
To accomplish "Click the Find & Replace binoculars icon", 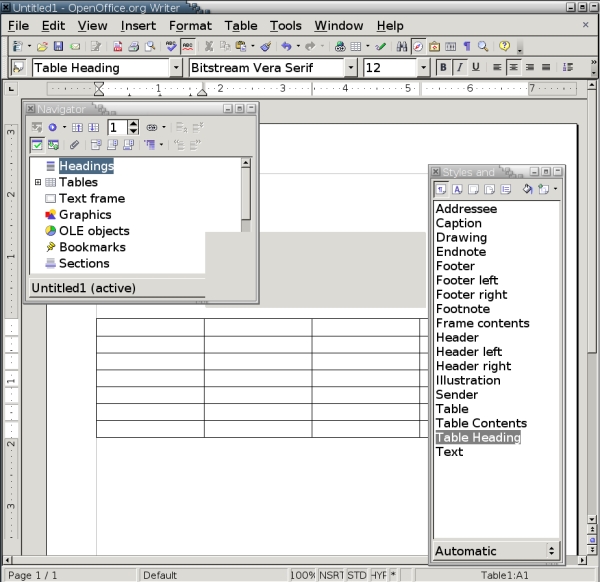I will tap(402, 46).
